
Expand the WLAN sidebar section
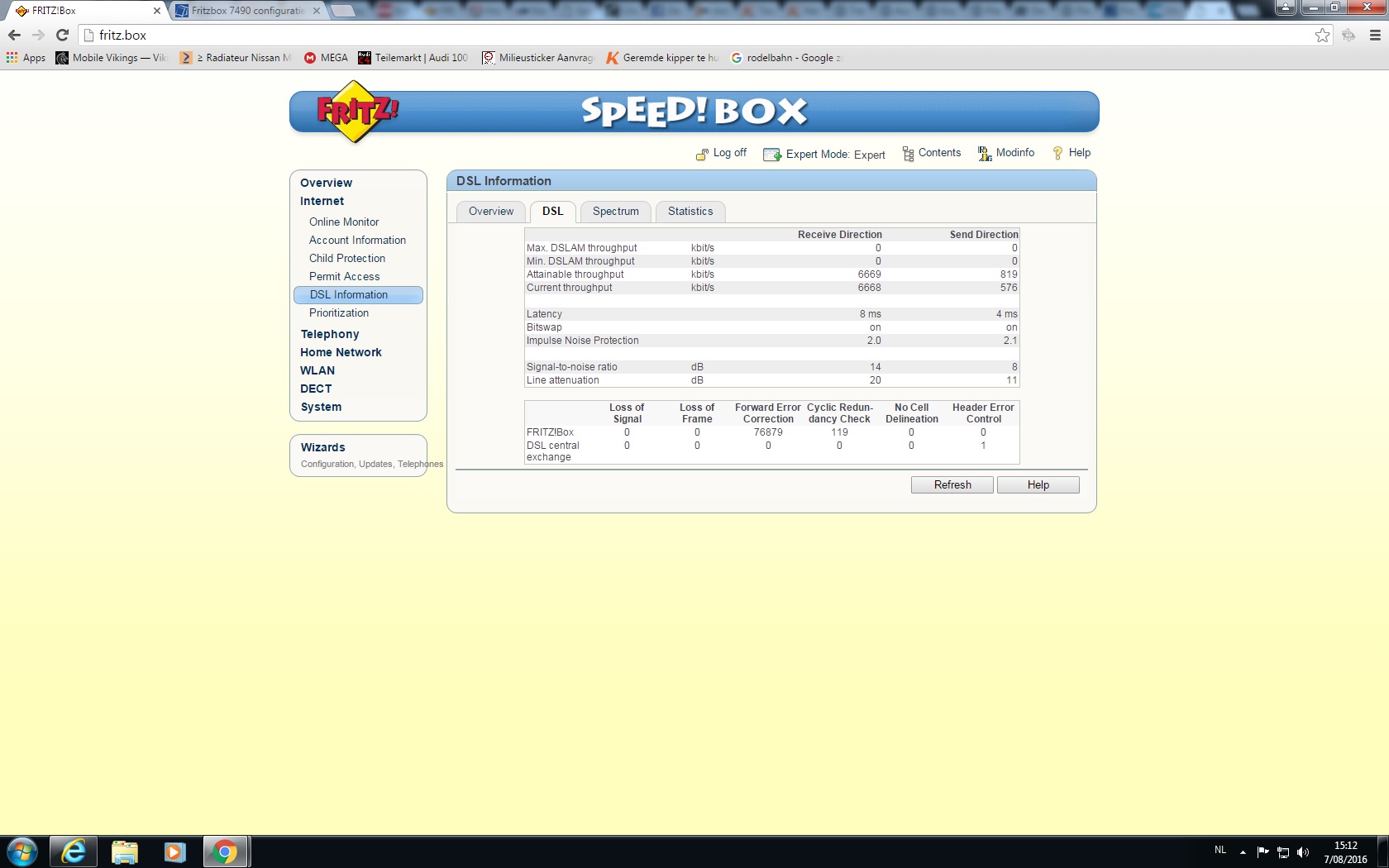pos(317,370)
